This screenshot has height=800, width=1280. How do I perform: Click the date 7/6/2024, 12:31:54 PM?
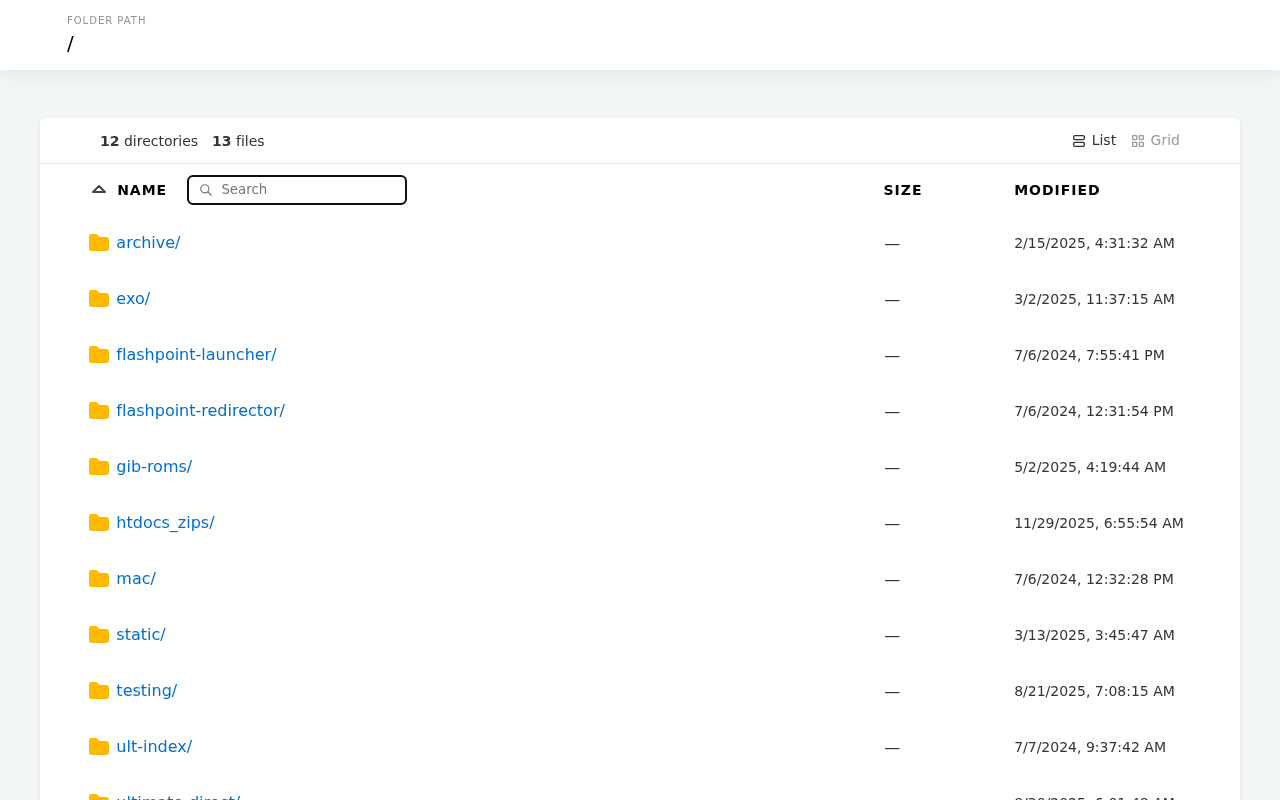(x=1094, y=411)
